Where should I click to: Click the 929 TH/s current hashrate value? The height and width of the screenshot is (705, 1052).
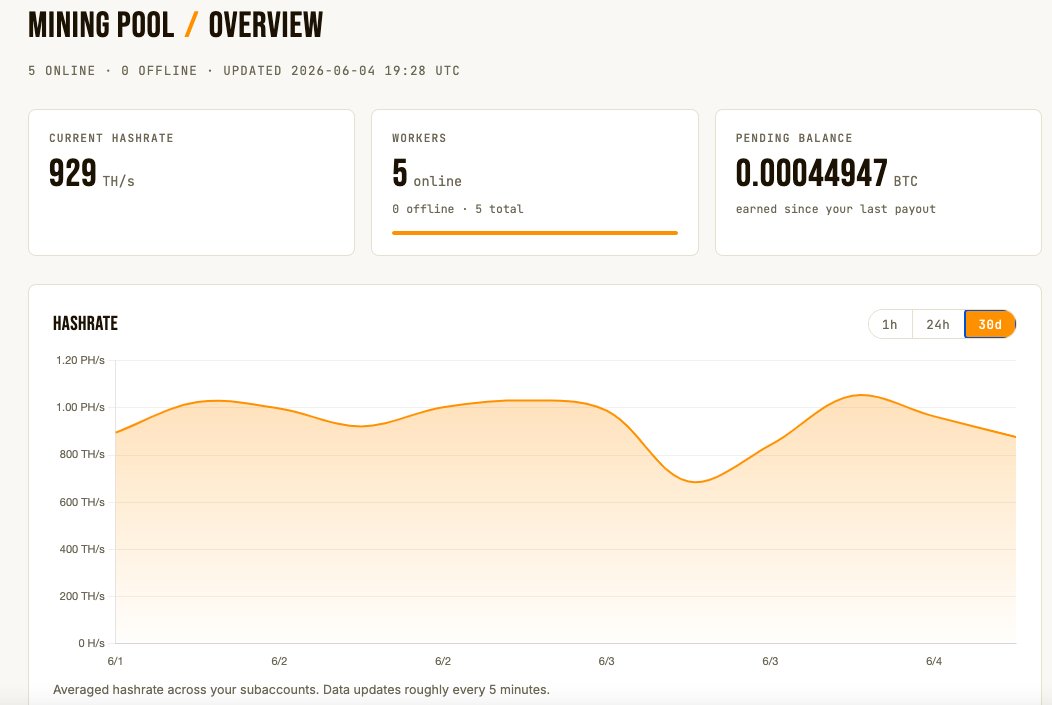92,173
